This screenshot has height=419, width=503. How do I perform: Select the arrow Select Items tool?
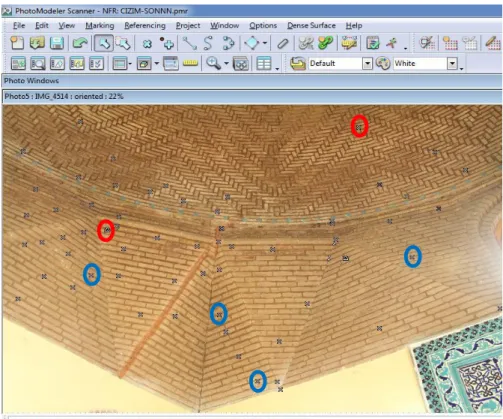click(104, 43)
